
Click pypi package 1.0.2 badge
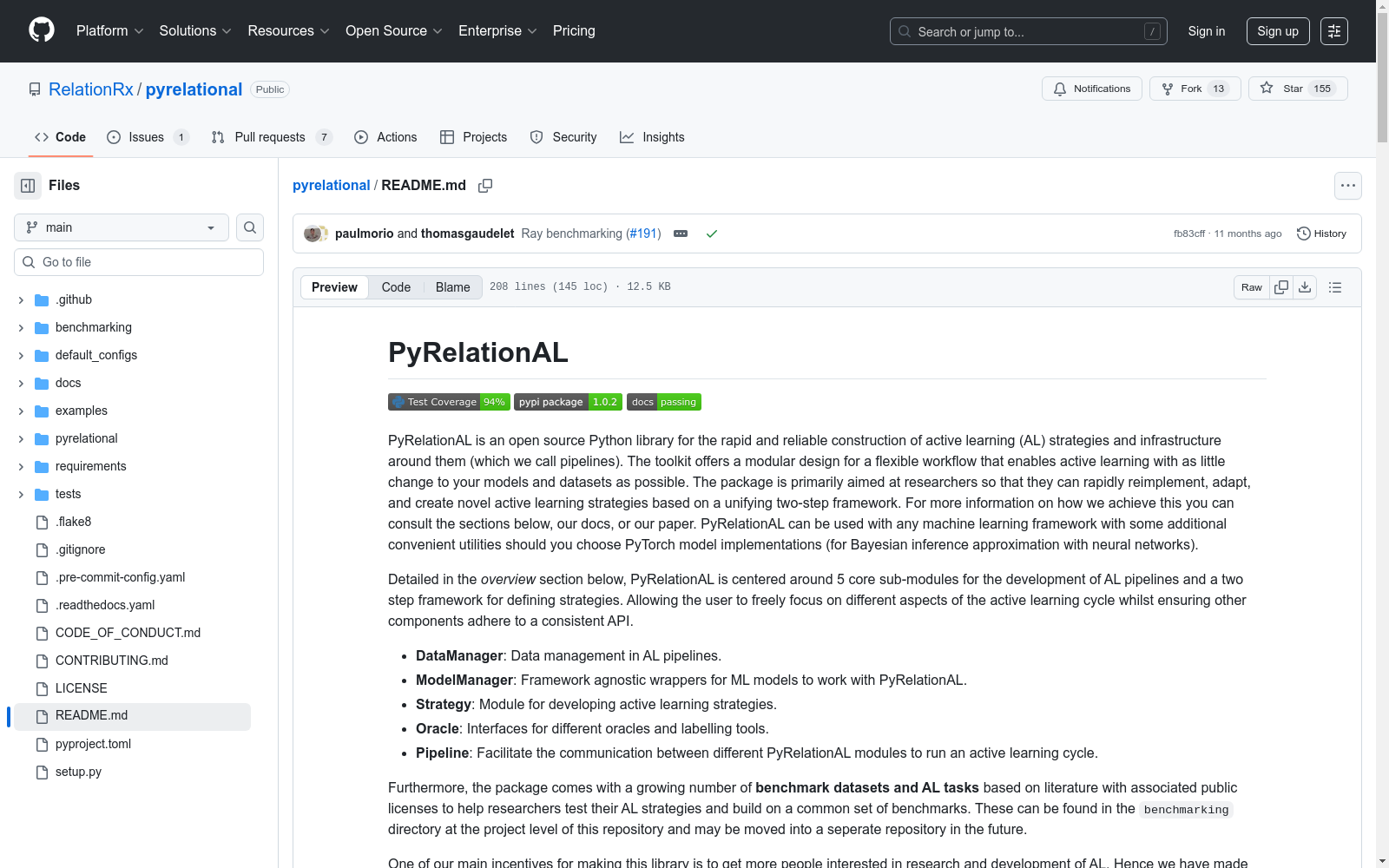(568, 402)
